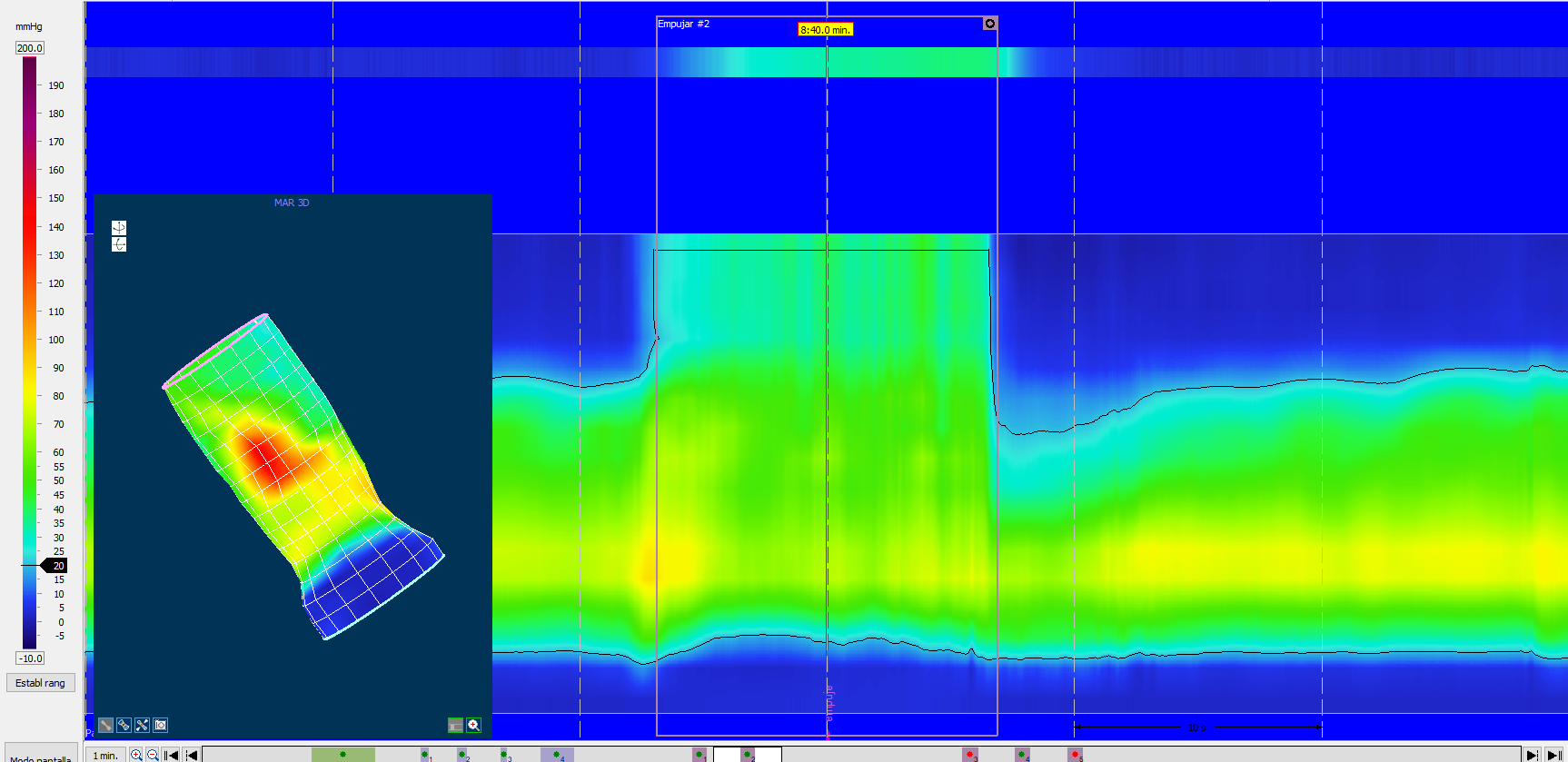This screenshot has height=762, width=1568.
Task: Click the 10 s scale indicator
Action: pos(1197,727)
